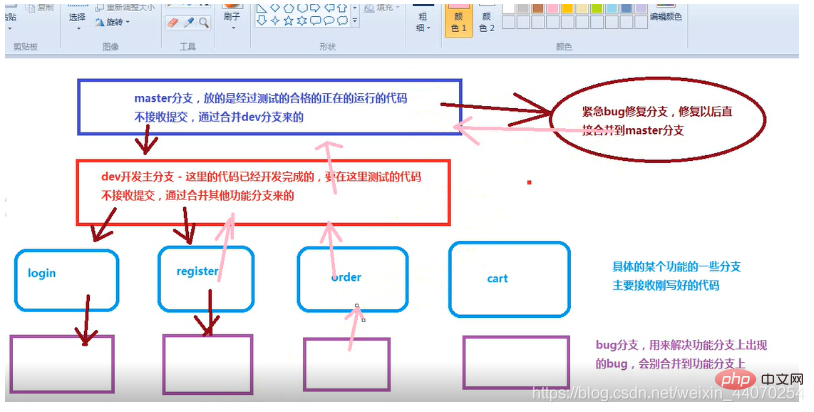Image resolution: width=814 pixels, height=412 pixels.
Task: Pick the light yellow color swatch
Action: coord(582,8)
